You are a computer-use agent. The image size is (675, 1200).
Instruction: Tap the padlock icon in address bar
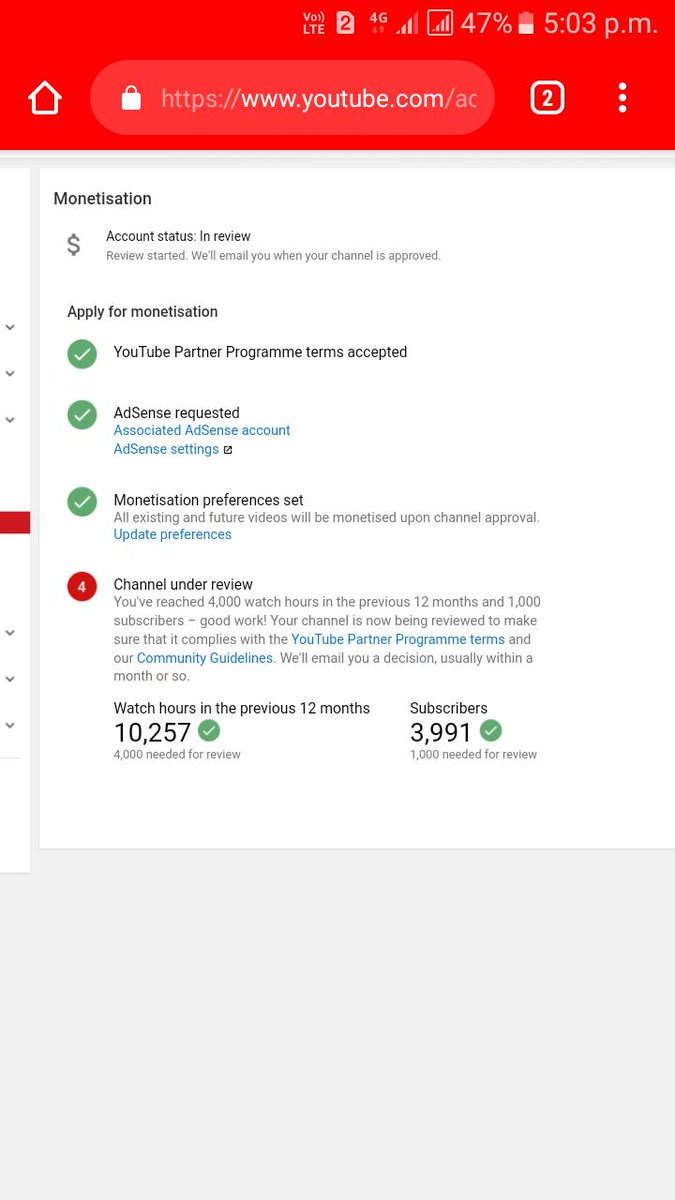[131, 97]
